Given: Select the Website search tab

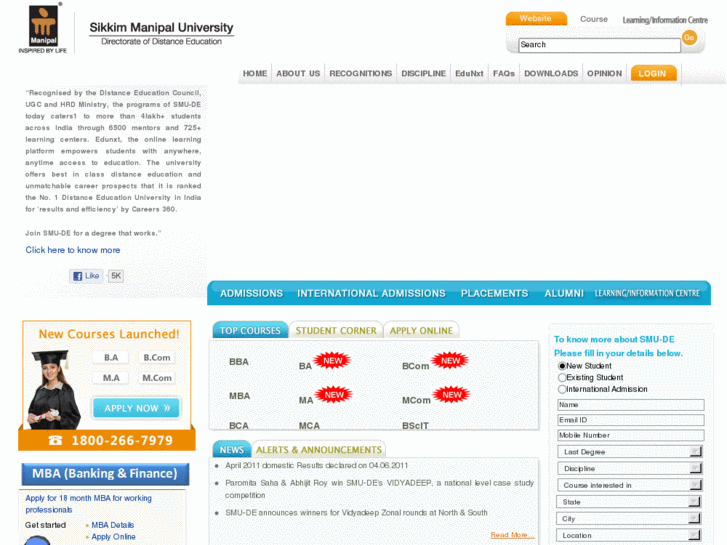Looking at the screenshot, I should [x=536, y=19].
